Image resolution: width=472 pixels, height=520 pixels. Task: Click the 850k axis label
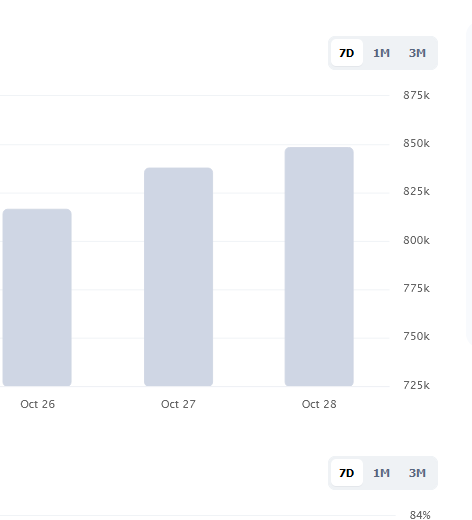pos(416,143)
